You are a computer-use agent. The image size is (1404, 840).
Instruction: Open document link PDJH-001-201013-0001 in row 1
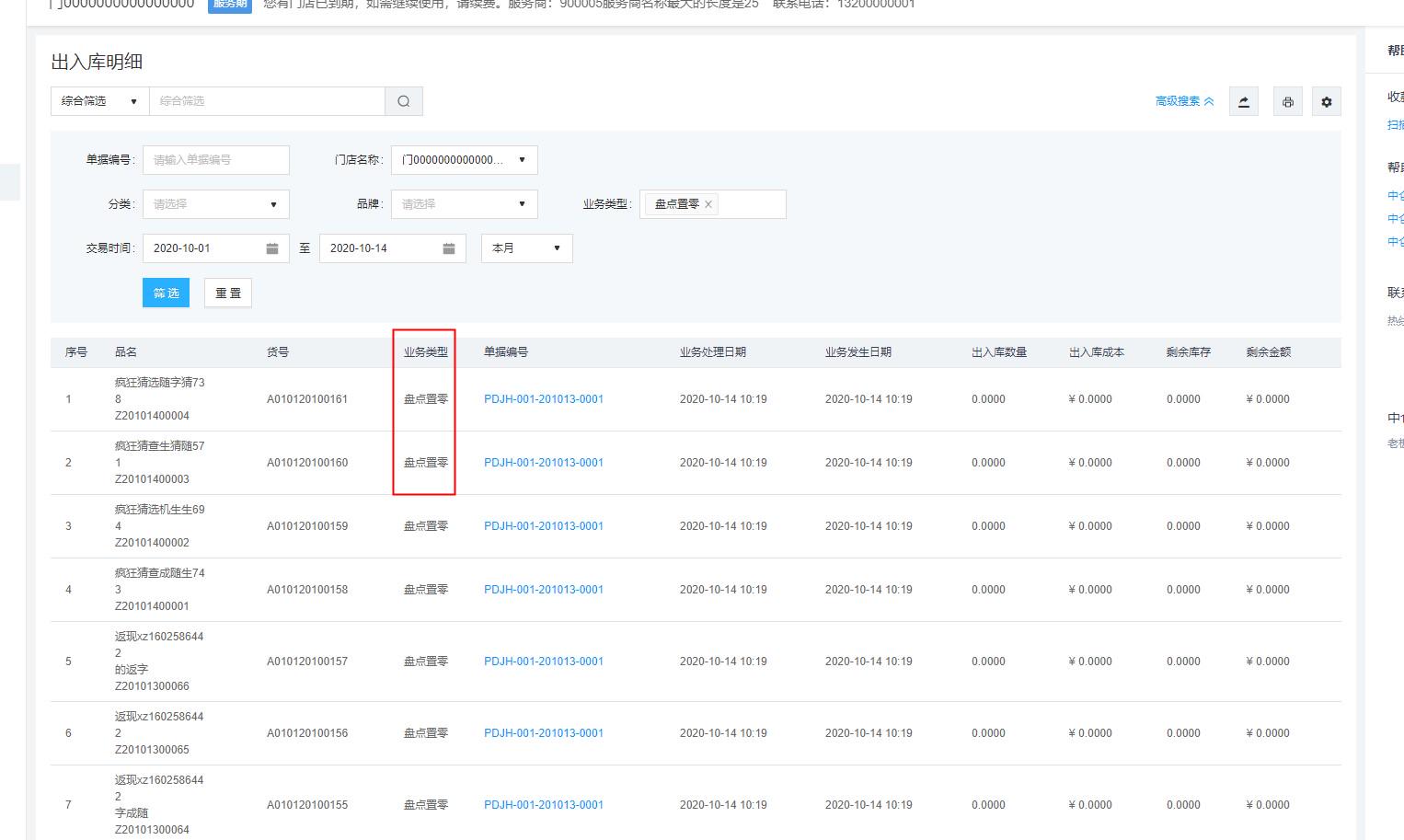(544, 399)
